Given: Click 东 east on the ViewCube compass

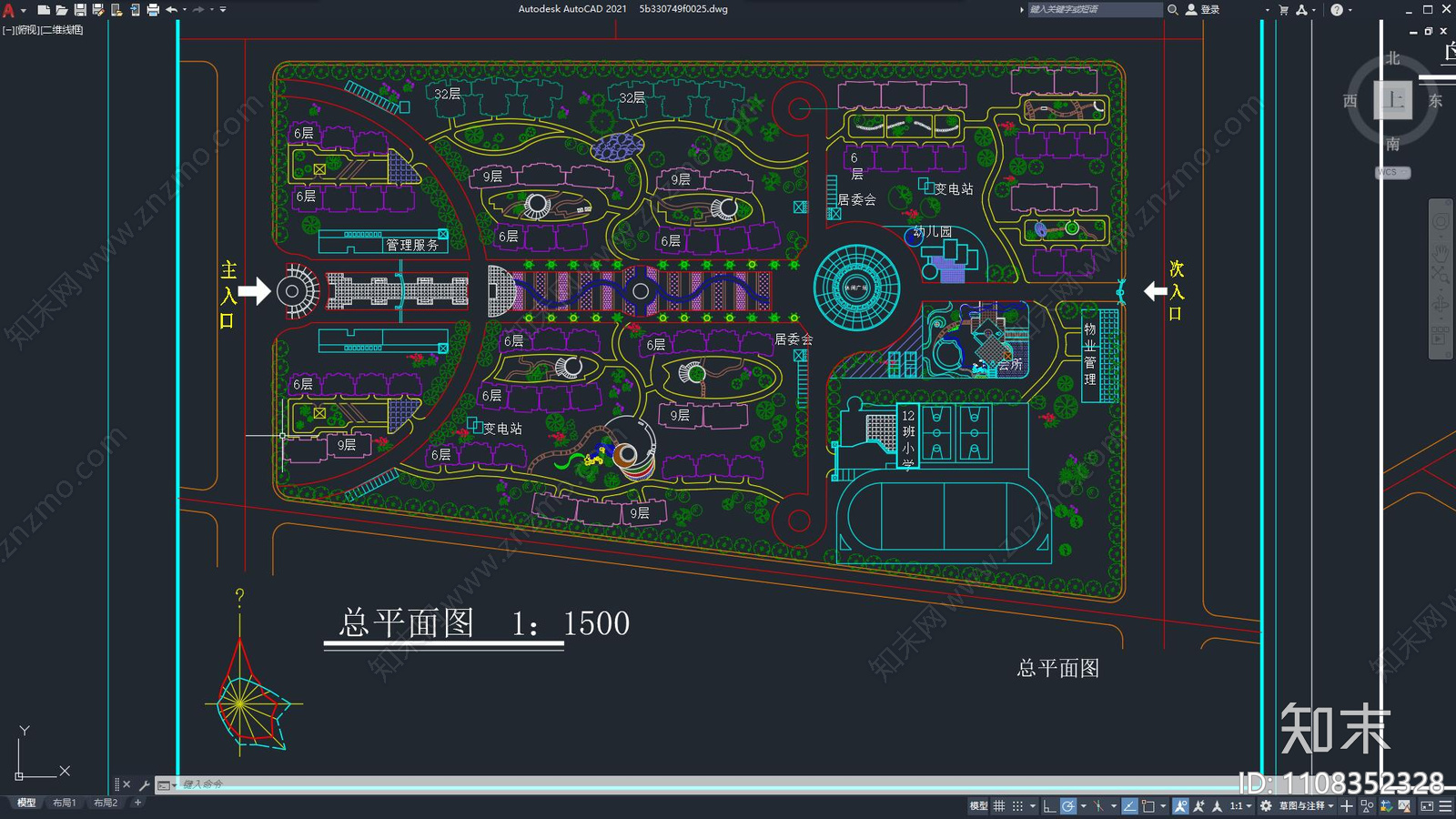Looking at the screenshot, I should pyautogui.click(x=1435, y=101).
